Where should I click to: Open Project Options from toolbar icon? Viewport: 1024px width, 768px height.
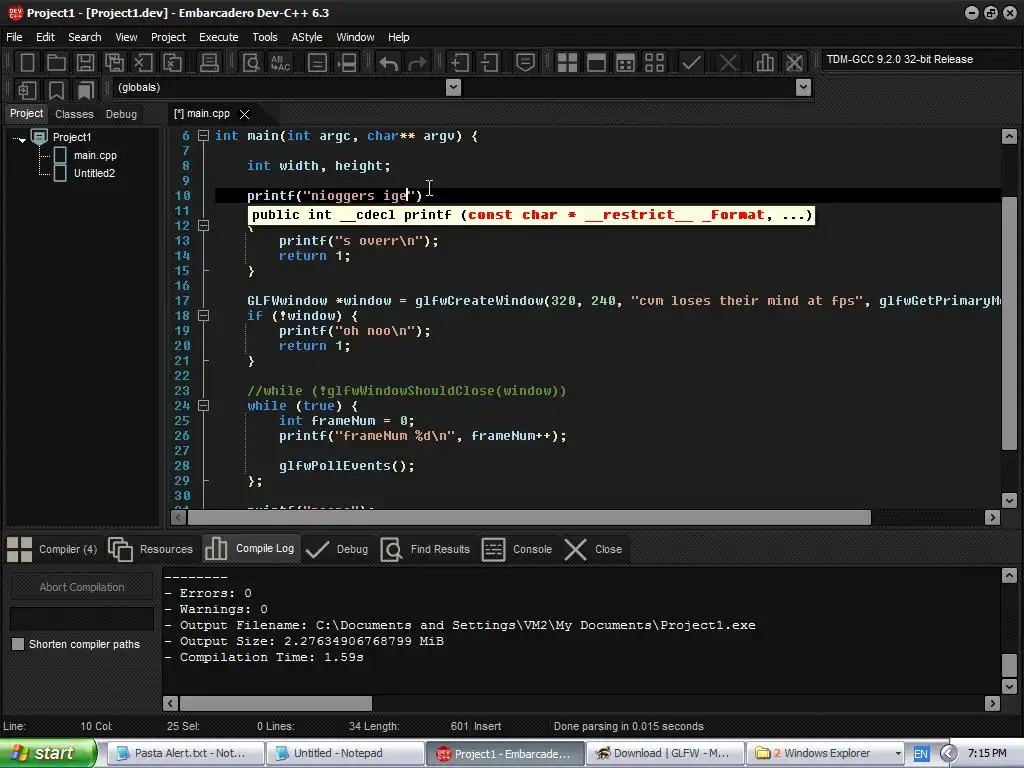tap(525, 63)
